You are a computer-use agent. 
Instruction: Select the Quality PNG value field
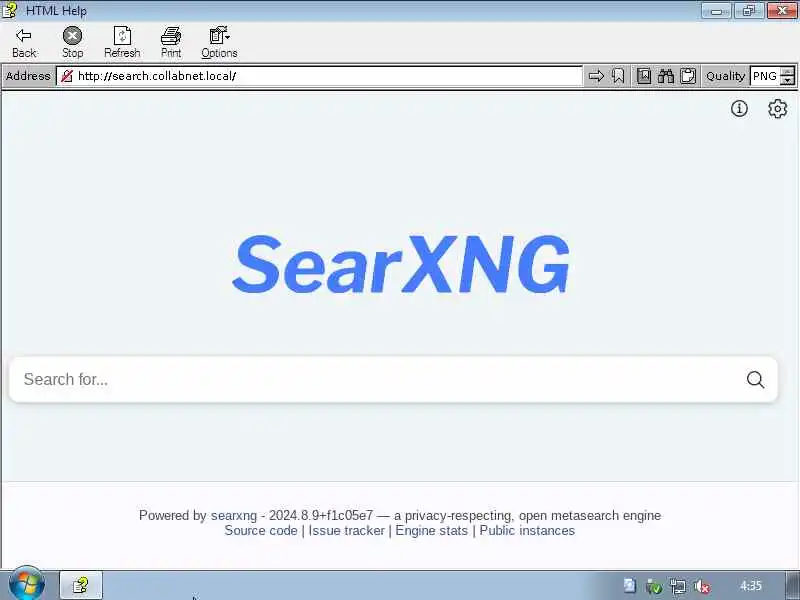point(766,76)
